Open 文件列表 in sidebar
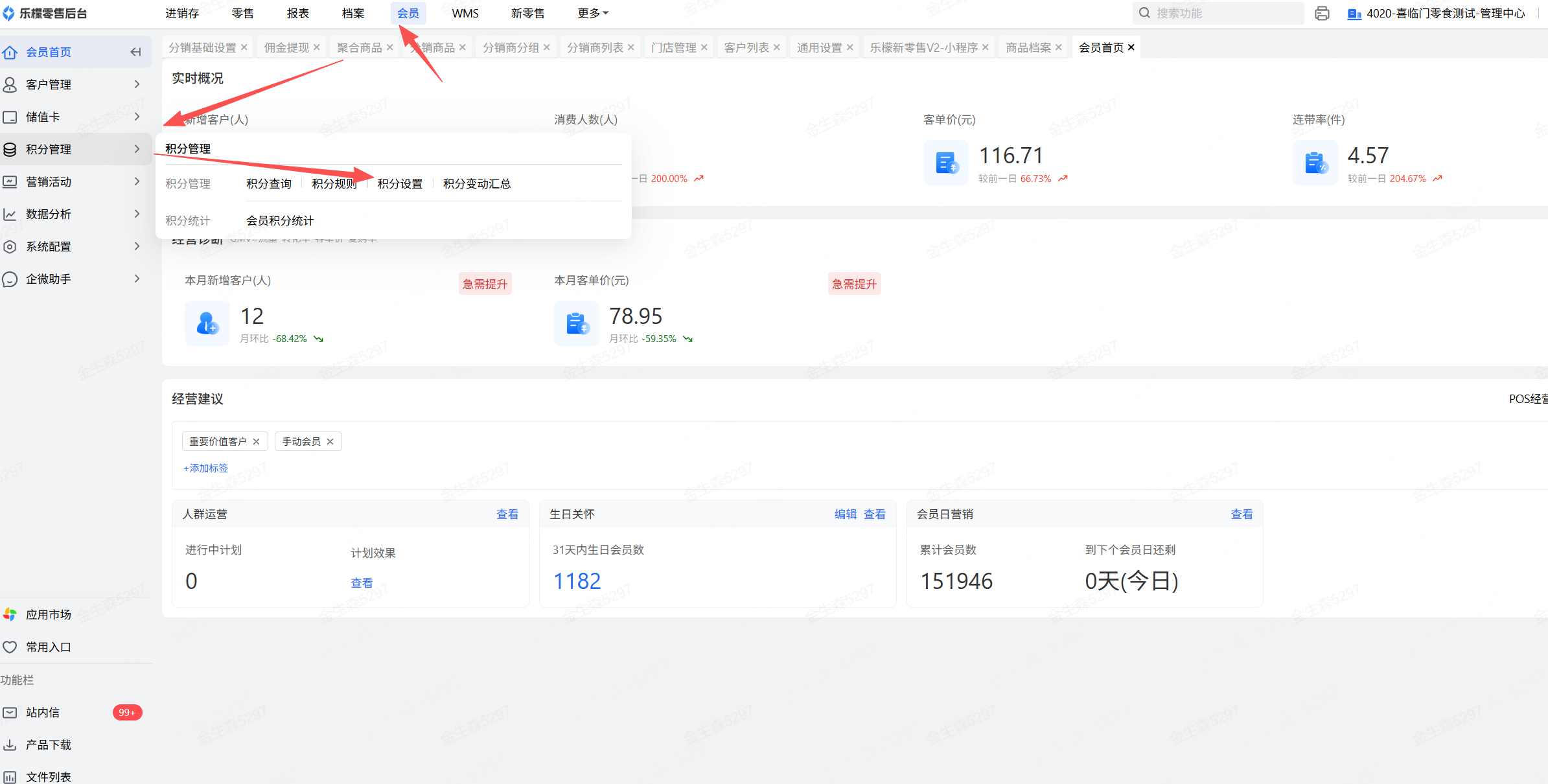Image resolution: width=1548 pixels, height=784 pixels. (x=48, y=776)
